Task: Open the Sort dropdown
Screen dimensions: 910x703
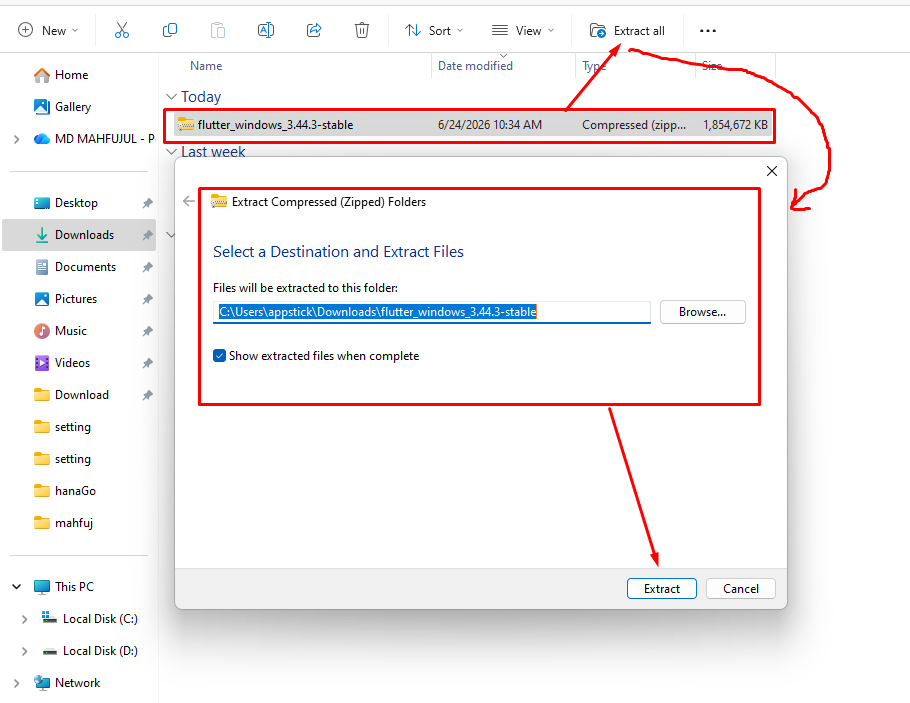Action: [434, 30]
